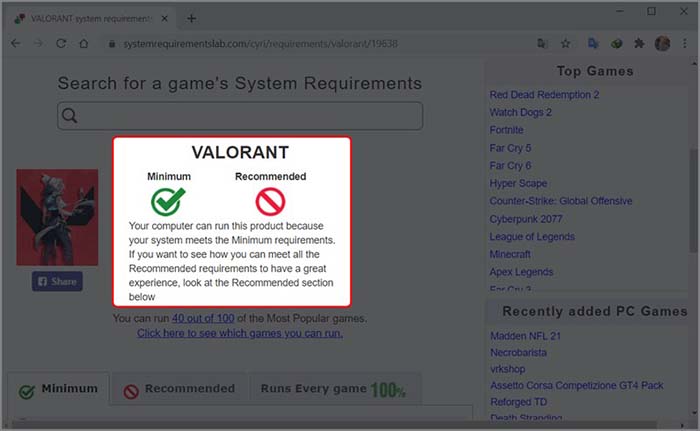
Task: Click the translate page icon
Action: pos(543,44)
